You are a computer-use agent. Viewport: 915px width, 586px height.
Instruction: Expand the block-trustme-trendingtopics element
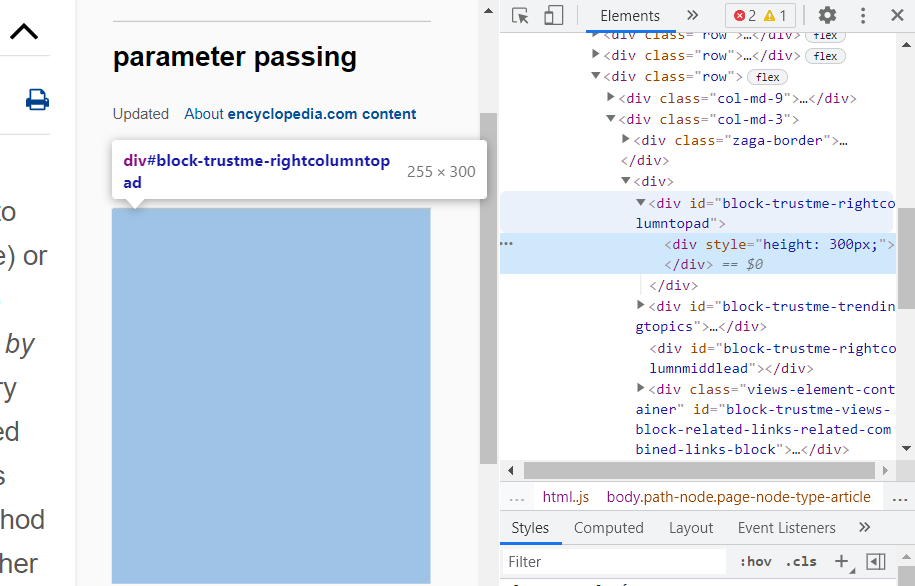pyautogui.click(x=640, y=305)
